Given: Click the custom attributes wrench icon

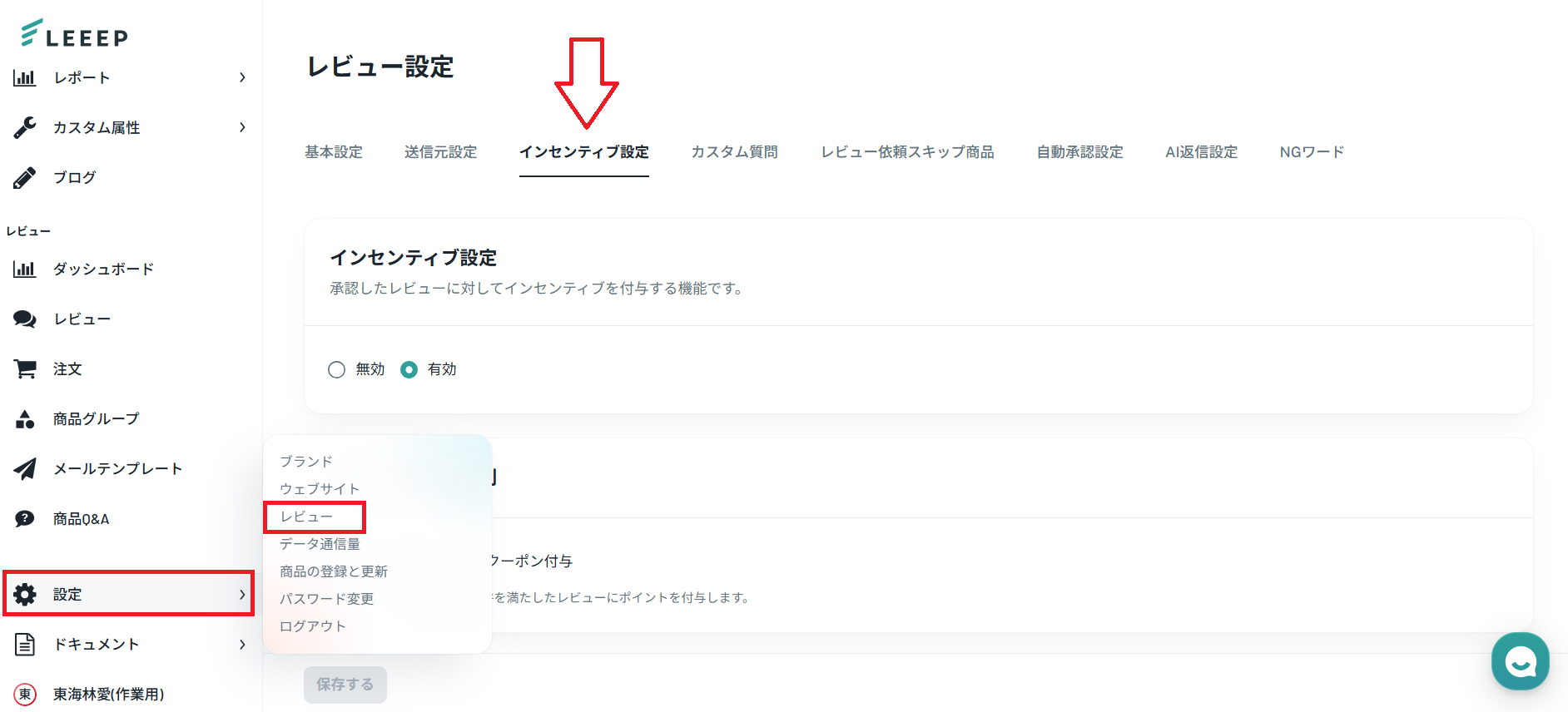Looking at the screenshot, I should click(25, 127).
